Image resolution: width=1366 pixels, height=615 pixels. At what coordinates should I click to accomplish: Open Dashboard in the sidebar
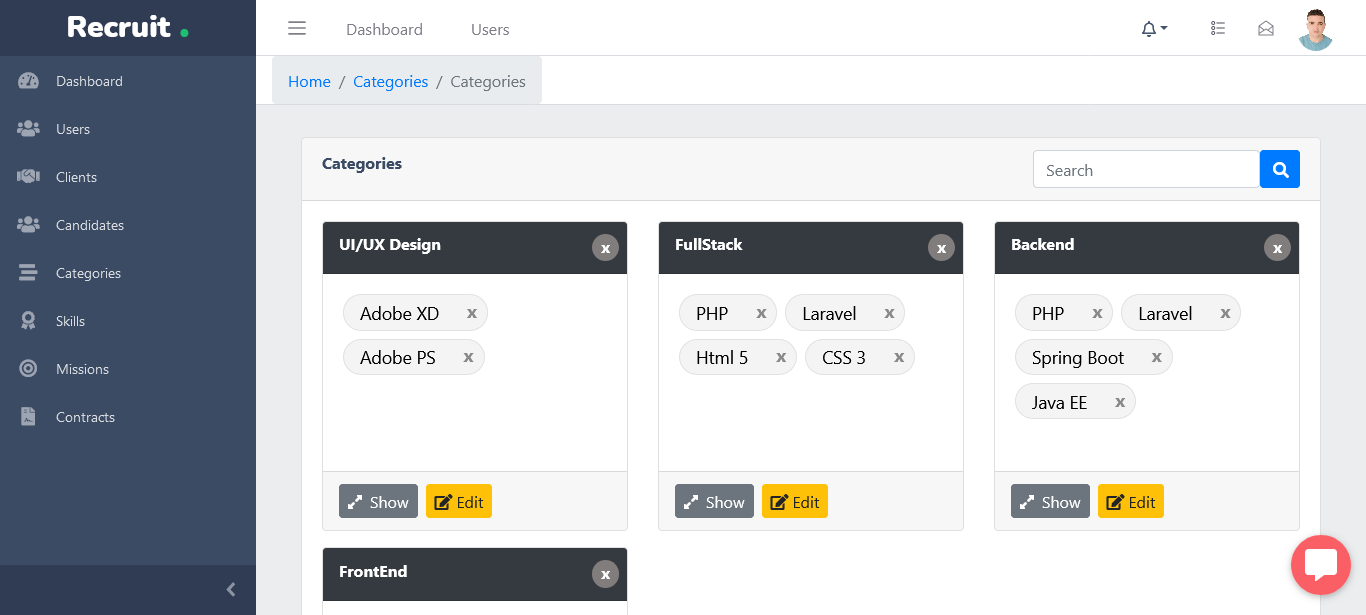coord(128,81)
